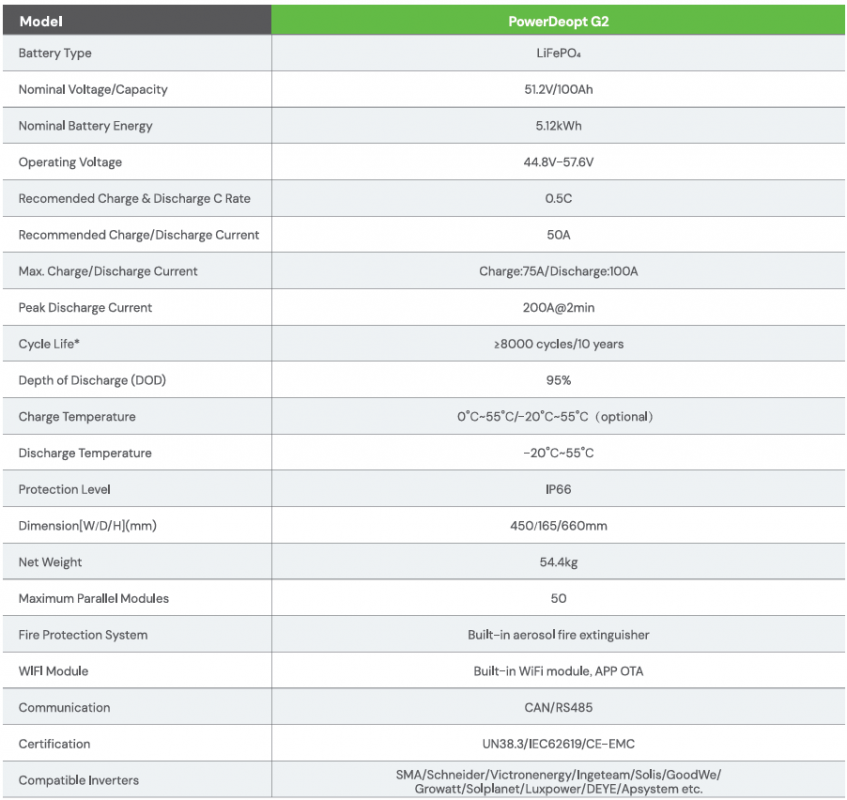Click the Charge:75A/Discharge:100A value
Screen dimensions: 847x800
(558, 271)
